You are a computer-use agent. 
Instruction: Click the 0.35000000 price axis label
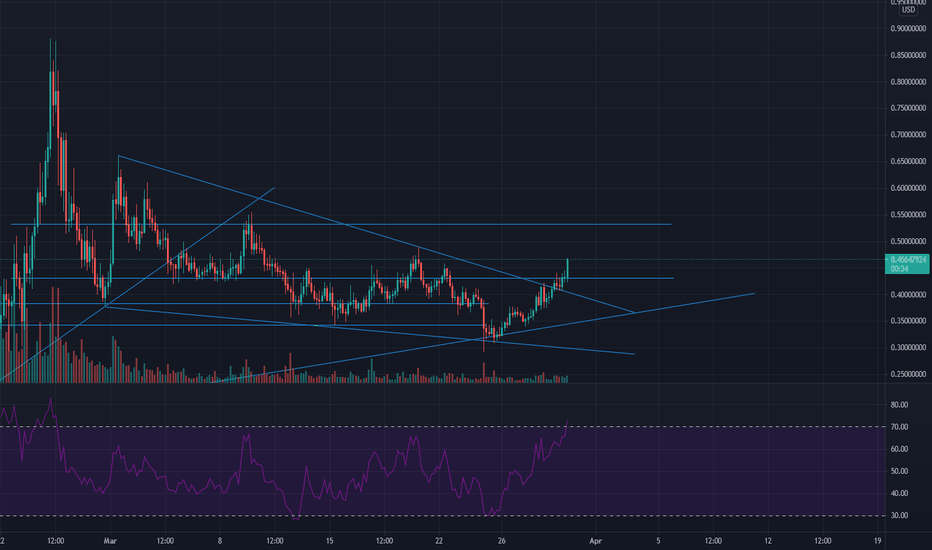coord(908,321)
